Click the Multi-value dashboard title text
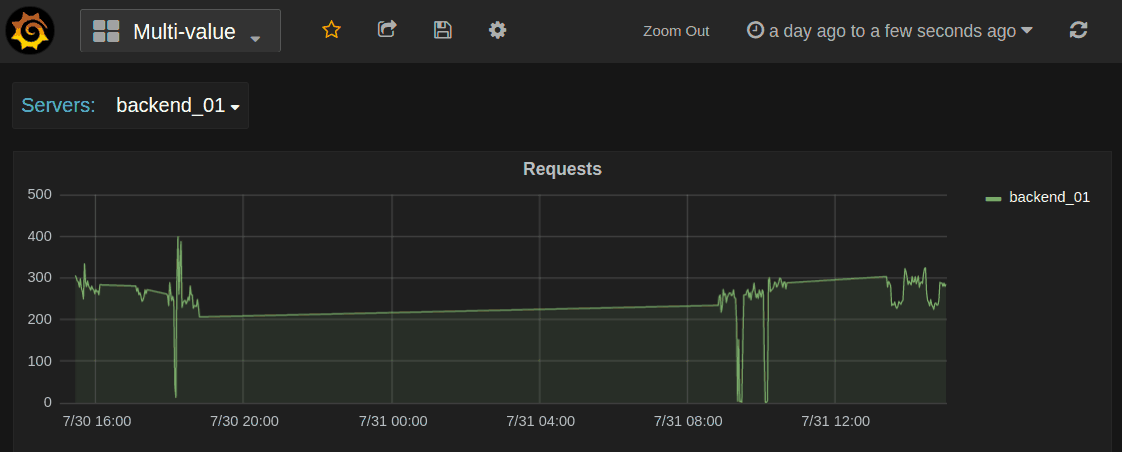This screenshot has width=1122, height=452. 184,32
